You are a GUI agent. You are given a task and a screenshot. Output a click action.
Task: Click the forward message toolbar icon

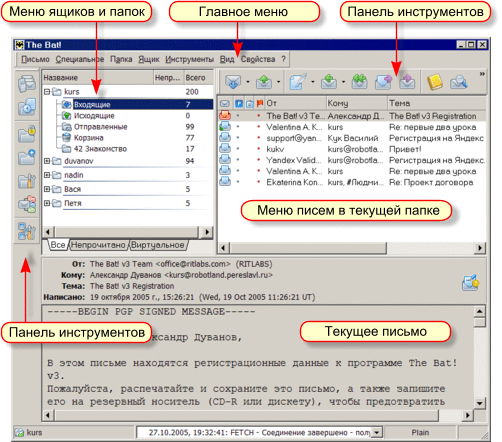(x=383, y=82)
